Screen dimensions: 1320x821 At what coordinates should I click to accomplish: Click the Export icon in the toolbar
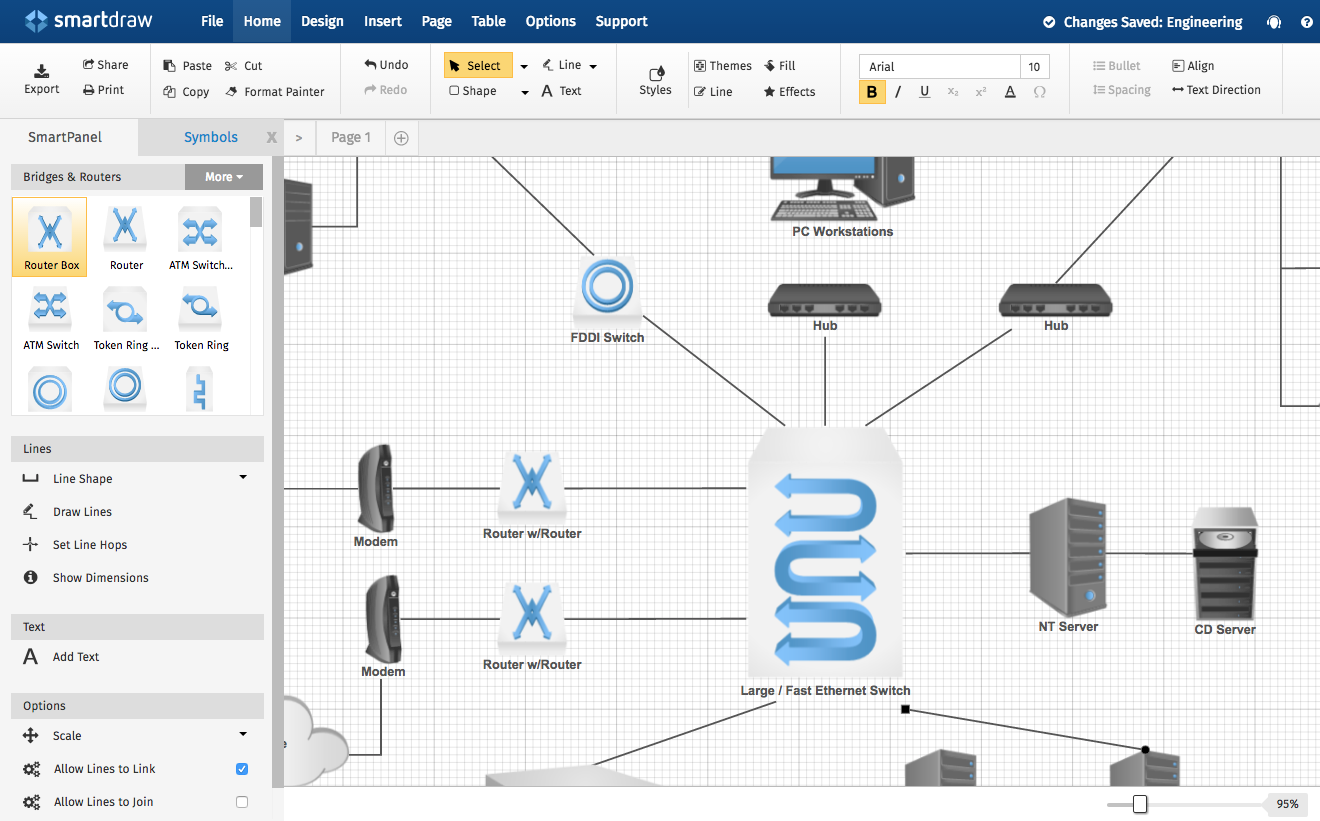tap(42, 71)
